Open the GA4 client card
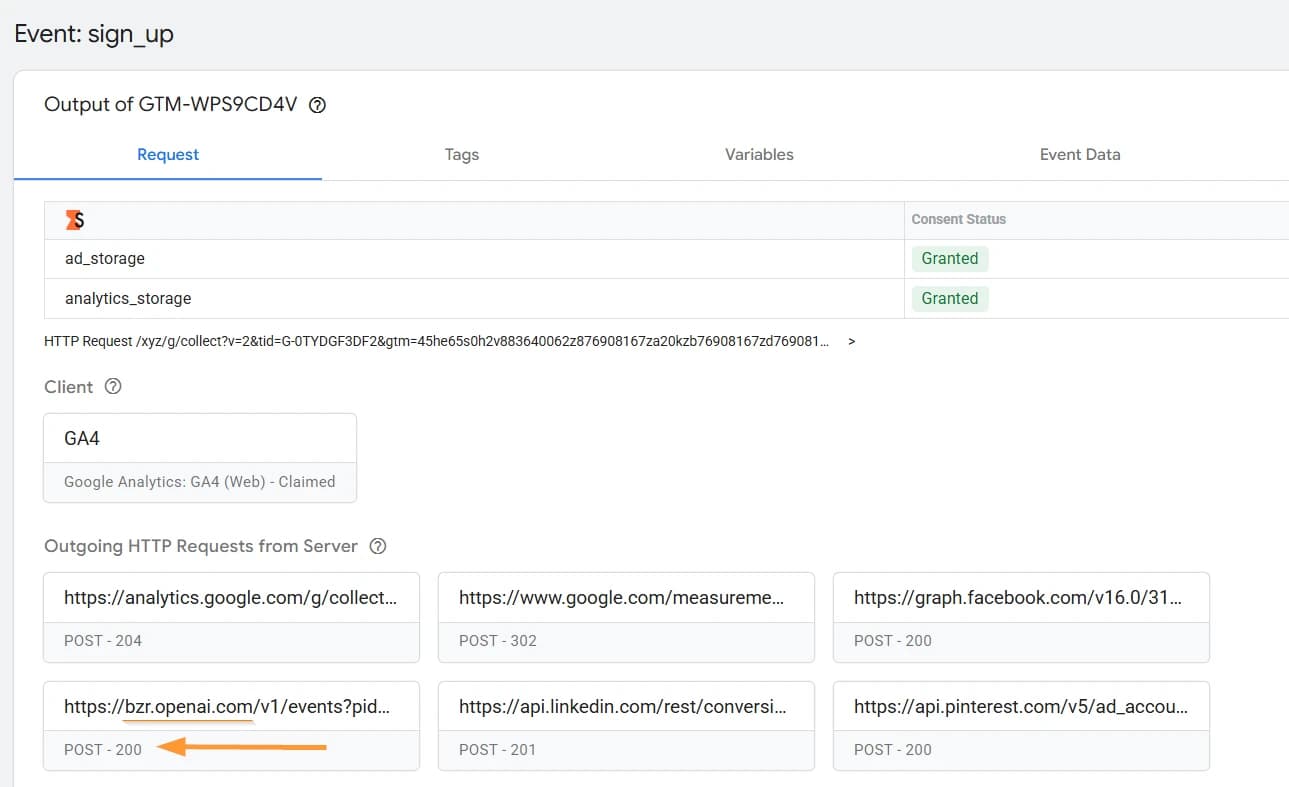 coord(200,458)
